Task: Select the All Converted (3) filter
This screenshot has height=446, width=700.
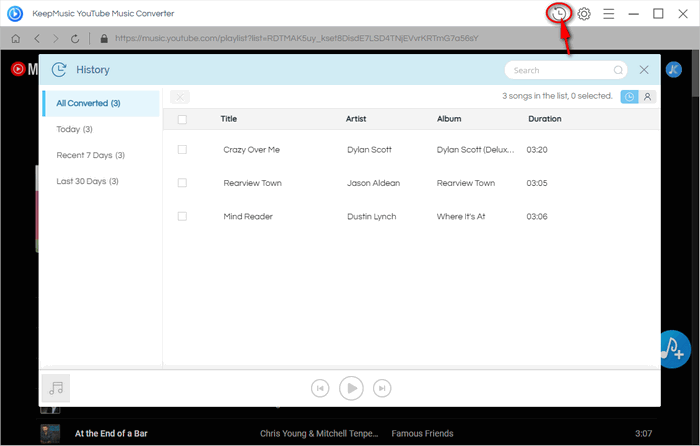Action: point(101,103)
